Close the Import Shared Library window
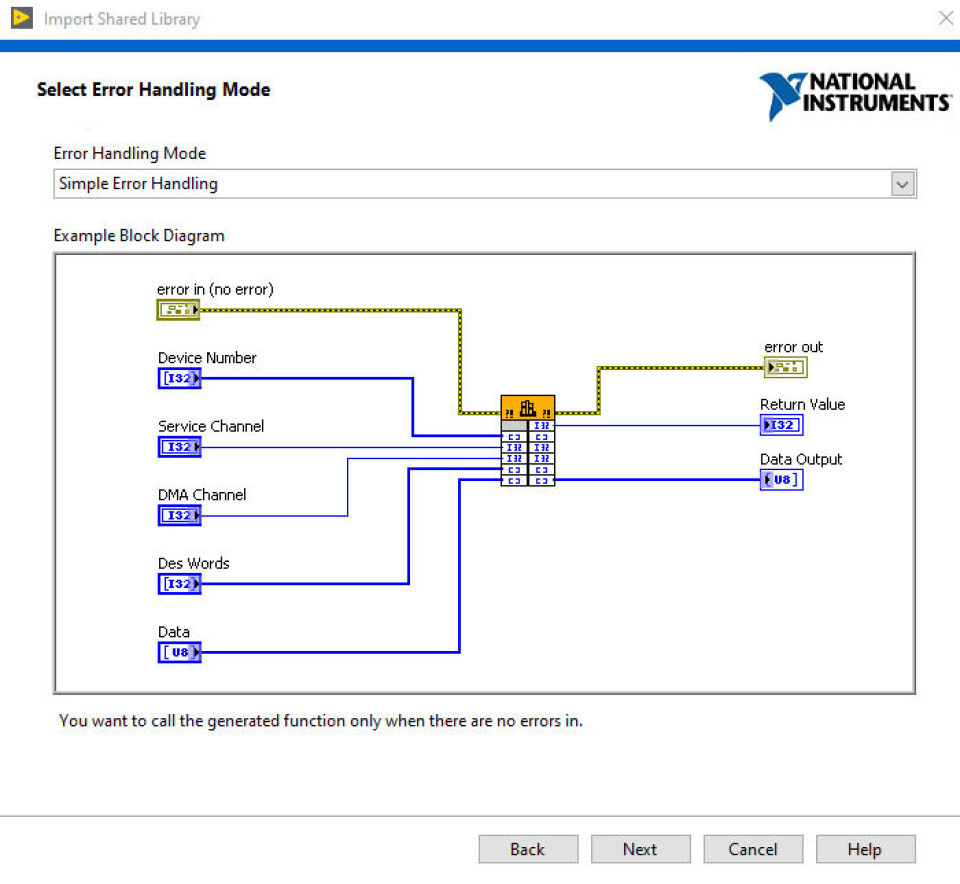 point(946,18)
